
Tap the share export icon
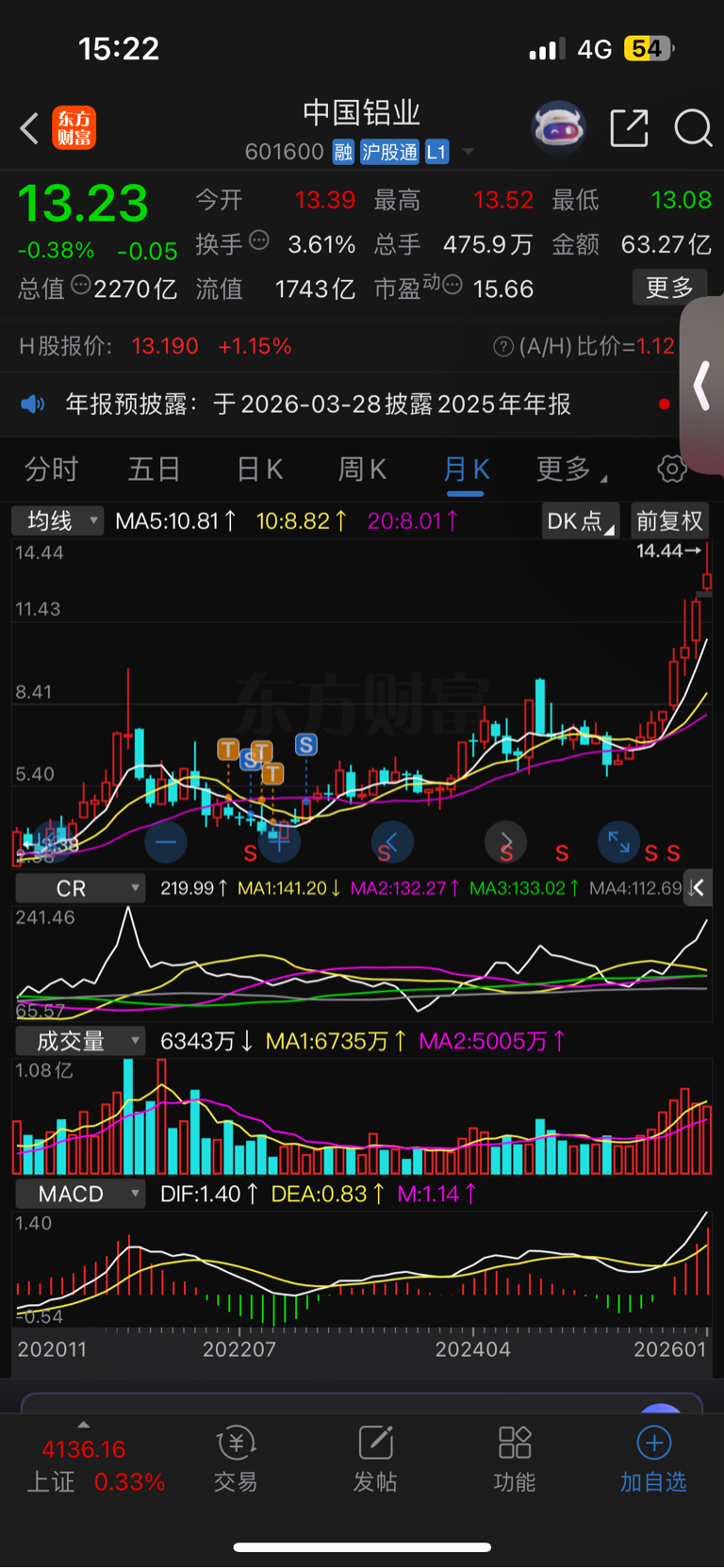coord(629,128)
